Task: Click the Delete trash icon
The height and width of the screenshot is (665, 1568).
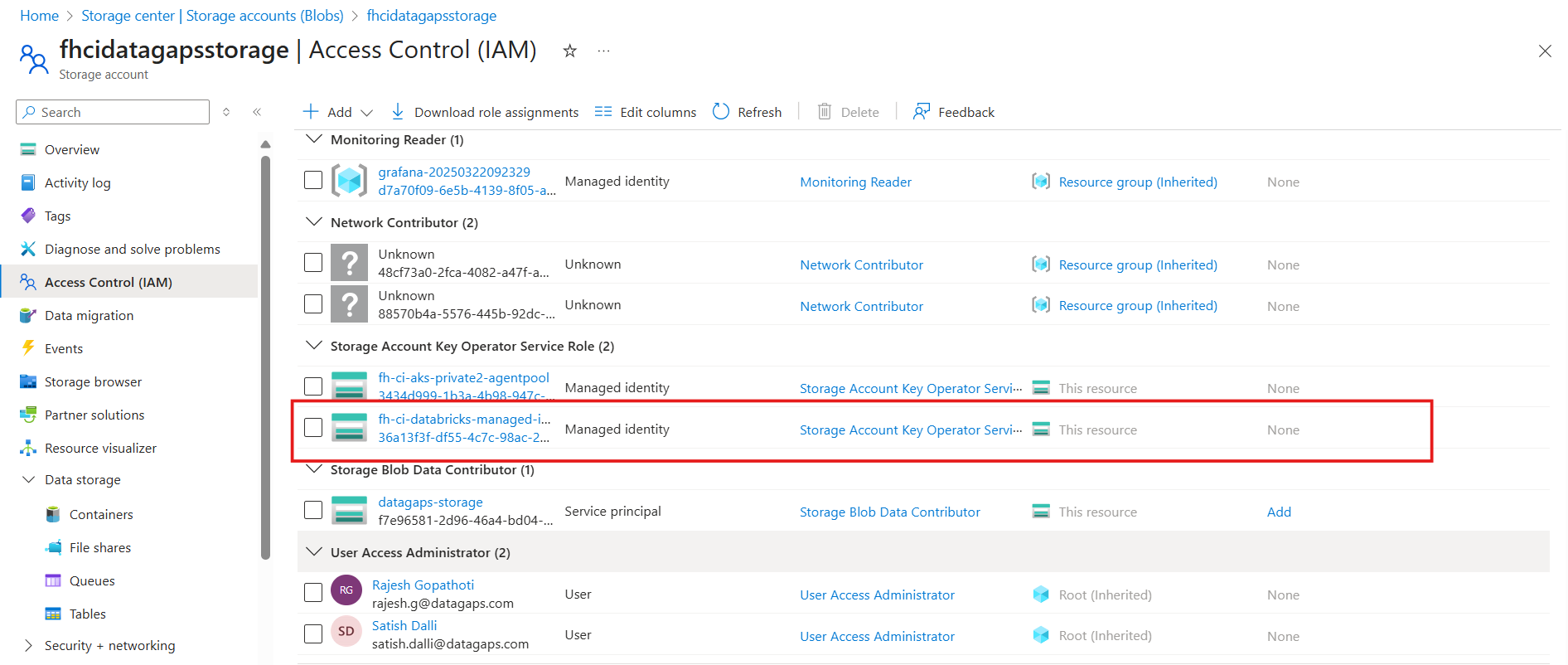Action: click(x=825, y=111)
